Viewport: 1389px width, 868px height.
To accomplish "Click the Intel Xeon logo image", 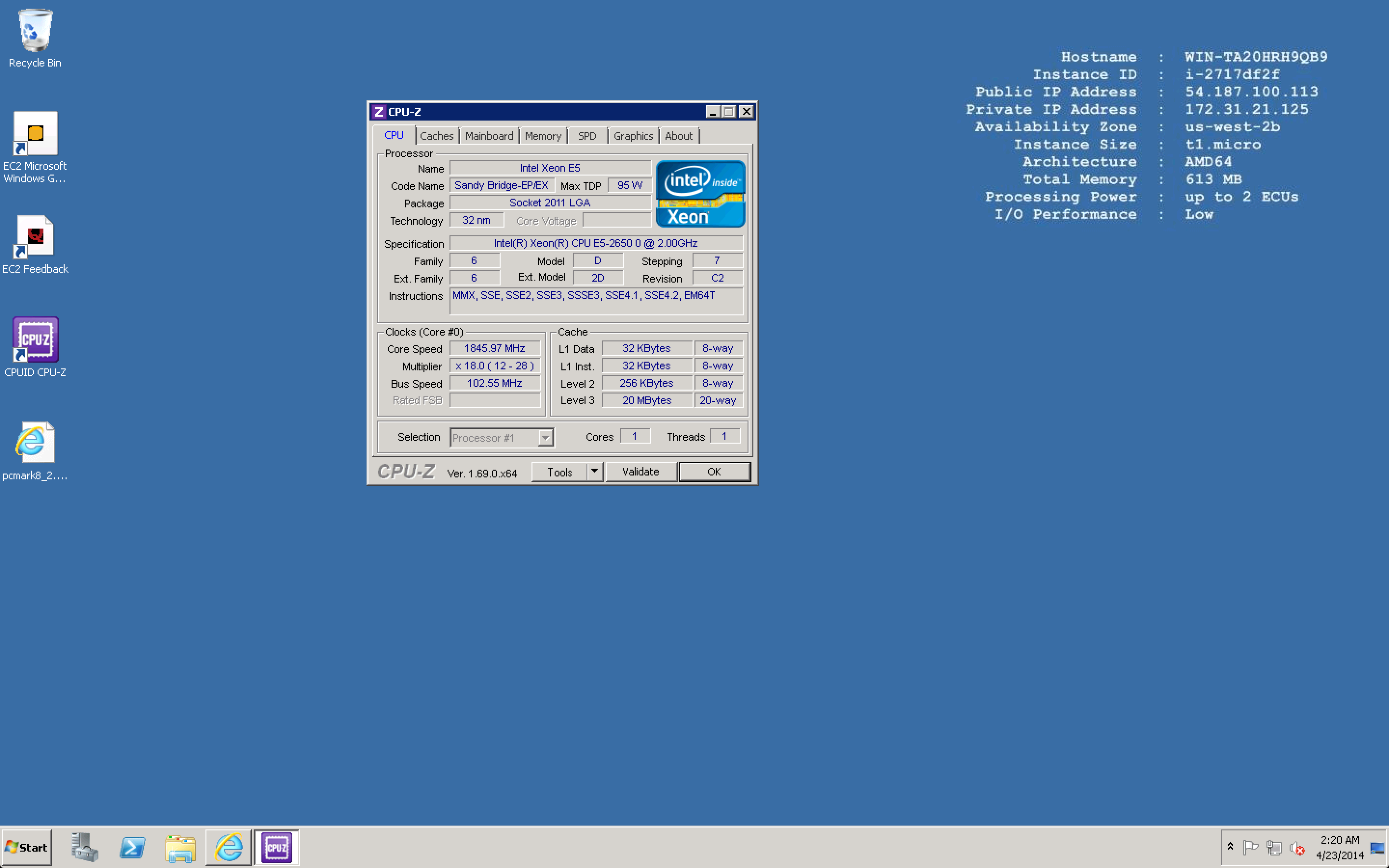I will click(700, 194).
